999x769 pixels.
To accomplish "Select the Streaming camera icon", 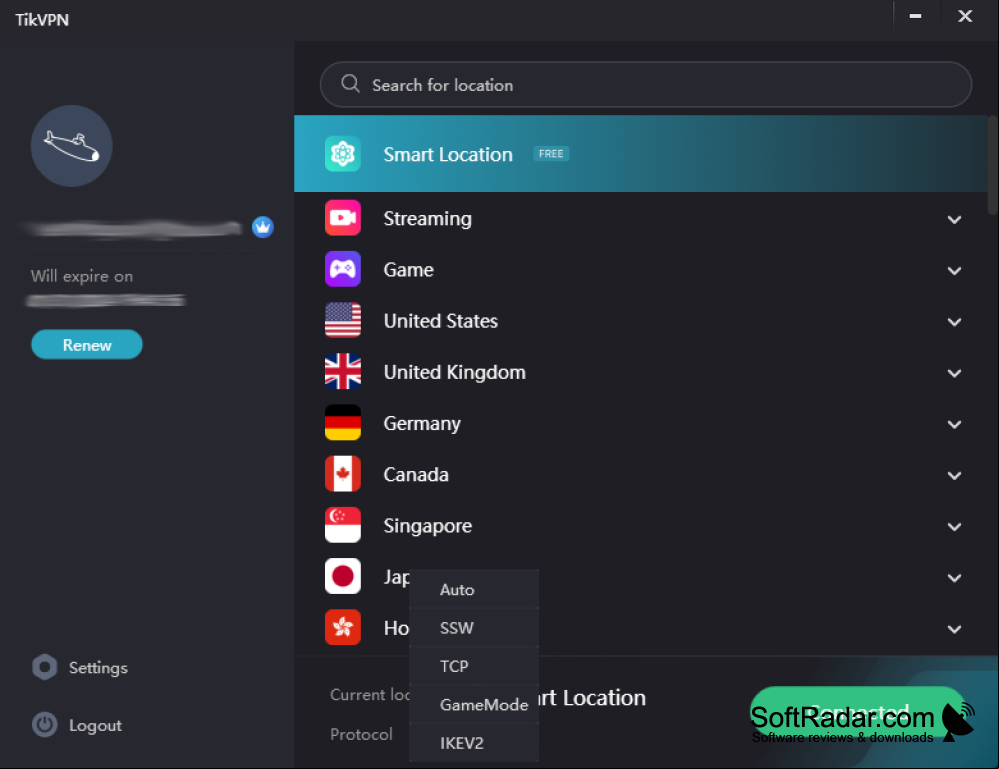I will point(343,218).
